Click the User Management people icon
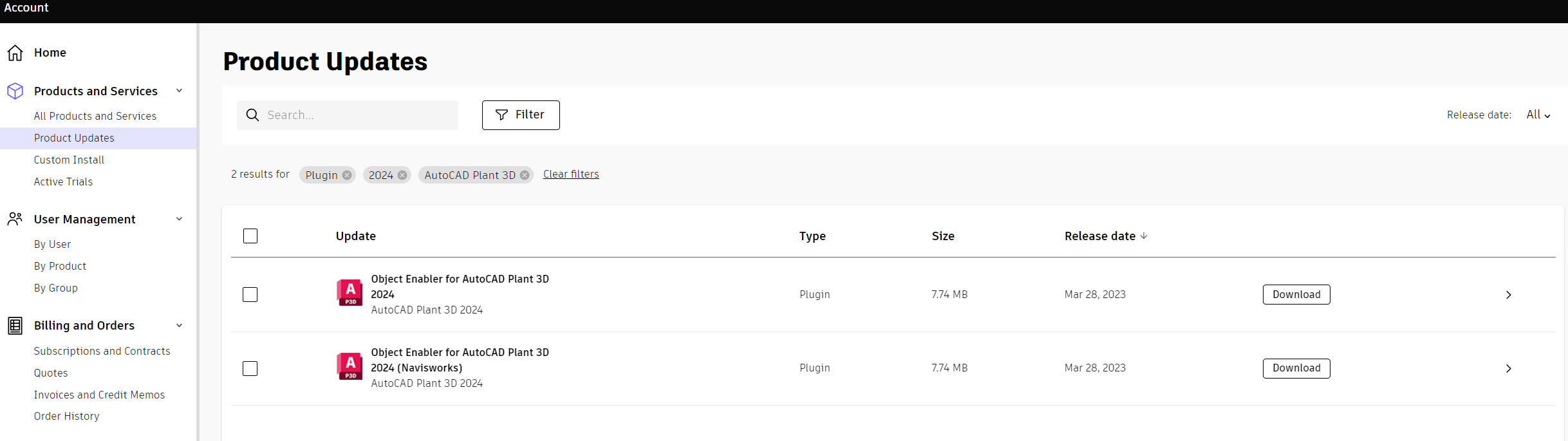Viewport: 1568px width, 441px height. [15, 220]
